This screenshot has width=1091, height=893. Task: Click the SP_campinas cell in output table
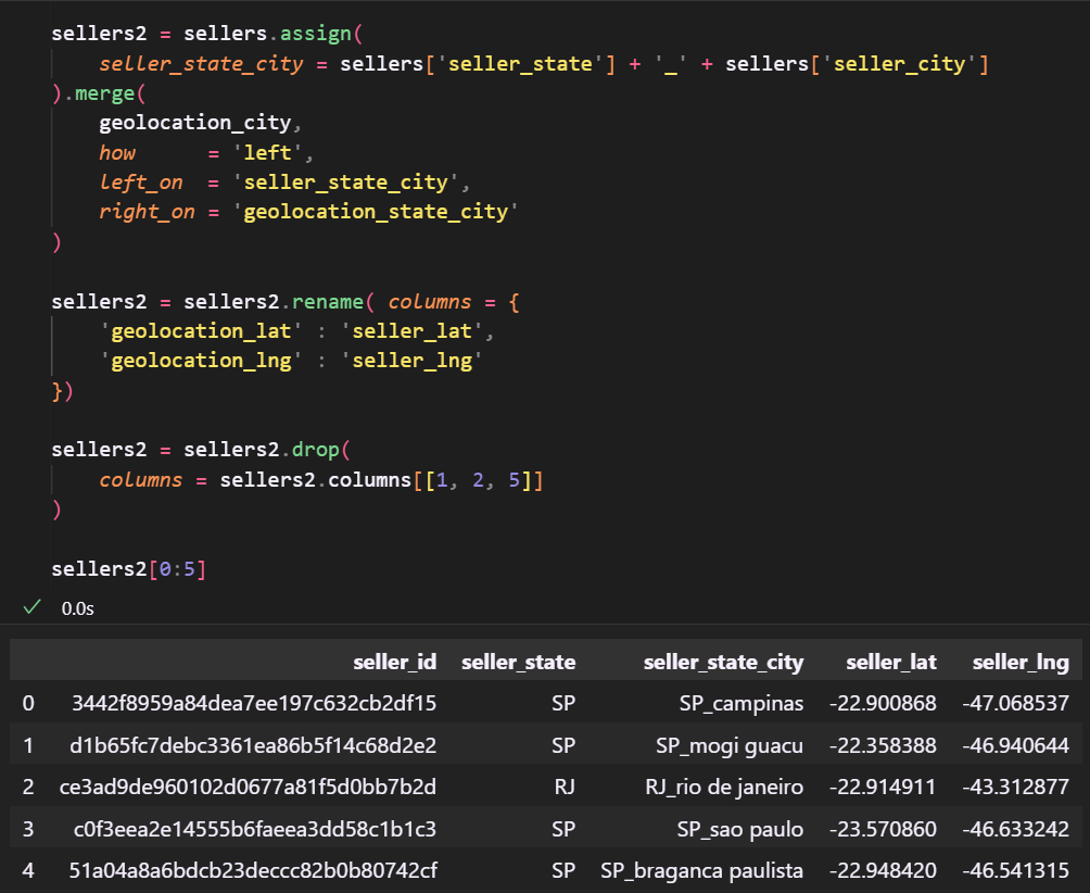740,703
